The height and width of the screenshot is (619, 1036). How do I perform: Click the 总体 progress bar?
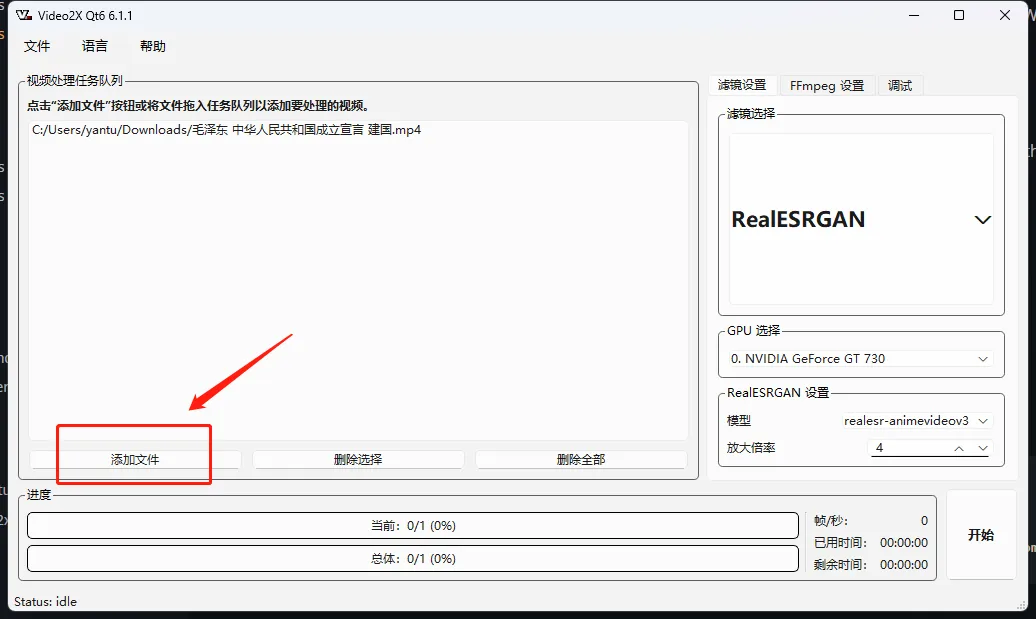click(x=413, y=559)
